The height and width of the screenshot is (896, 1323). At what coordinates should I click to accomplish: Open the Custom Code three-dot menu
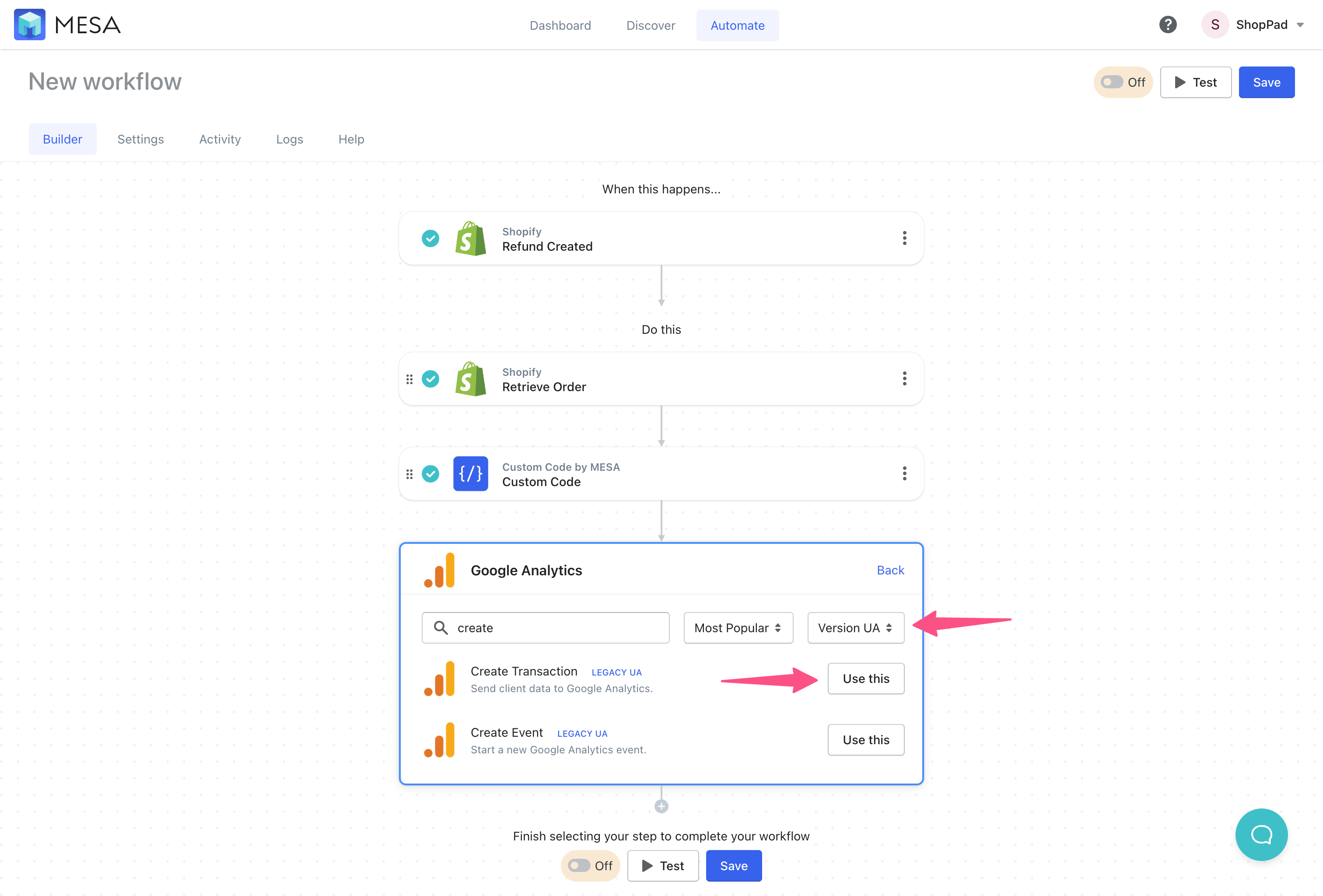904,474
